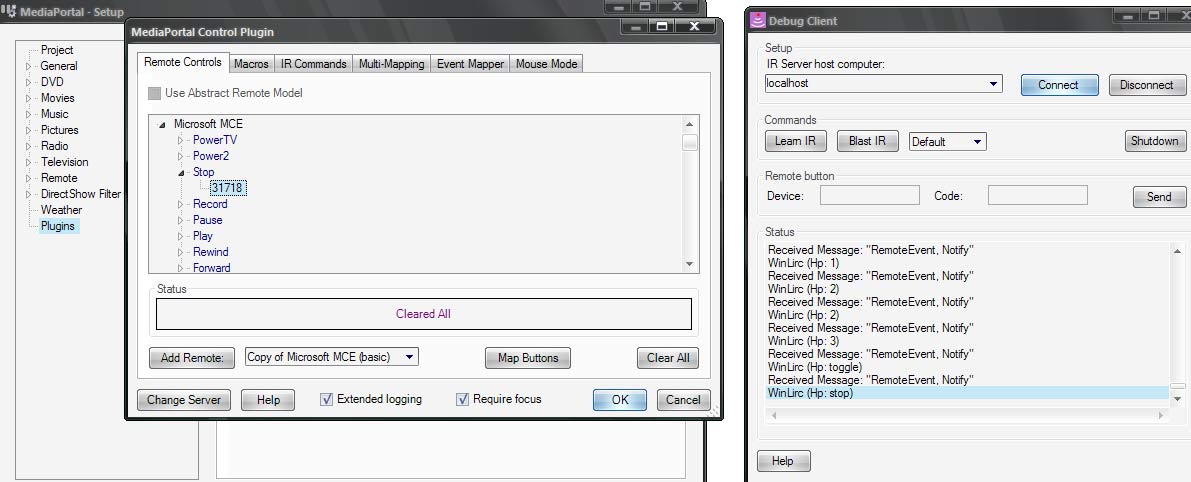Open the Copy of Microsoft MCE remote dropdown
The width and height of the screenshot is (1191, 482).
[411, 357]
